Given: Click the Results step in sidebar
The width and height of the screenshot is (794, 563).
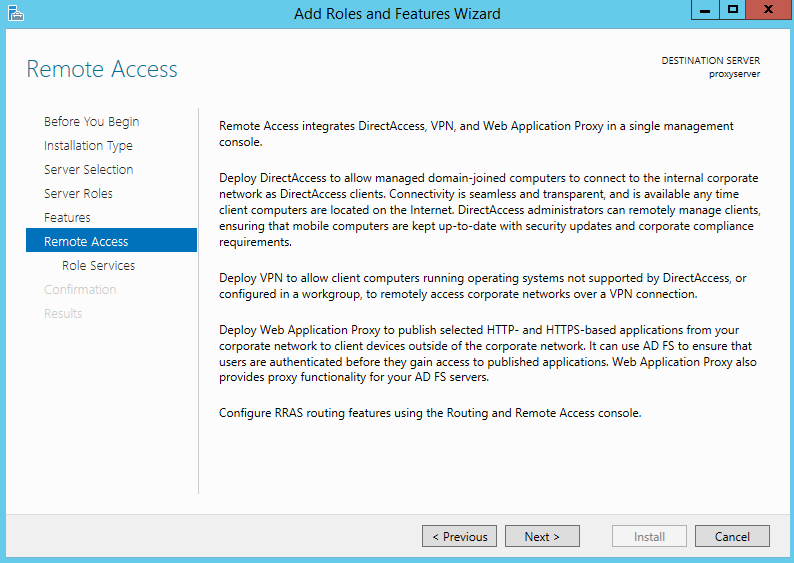Looking at the screenshot, I should pos(63,313).
